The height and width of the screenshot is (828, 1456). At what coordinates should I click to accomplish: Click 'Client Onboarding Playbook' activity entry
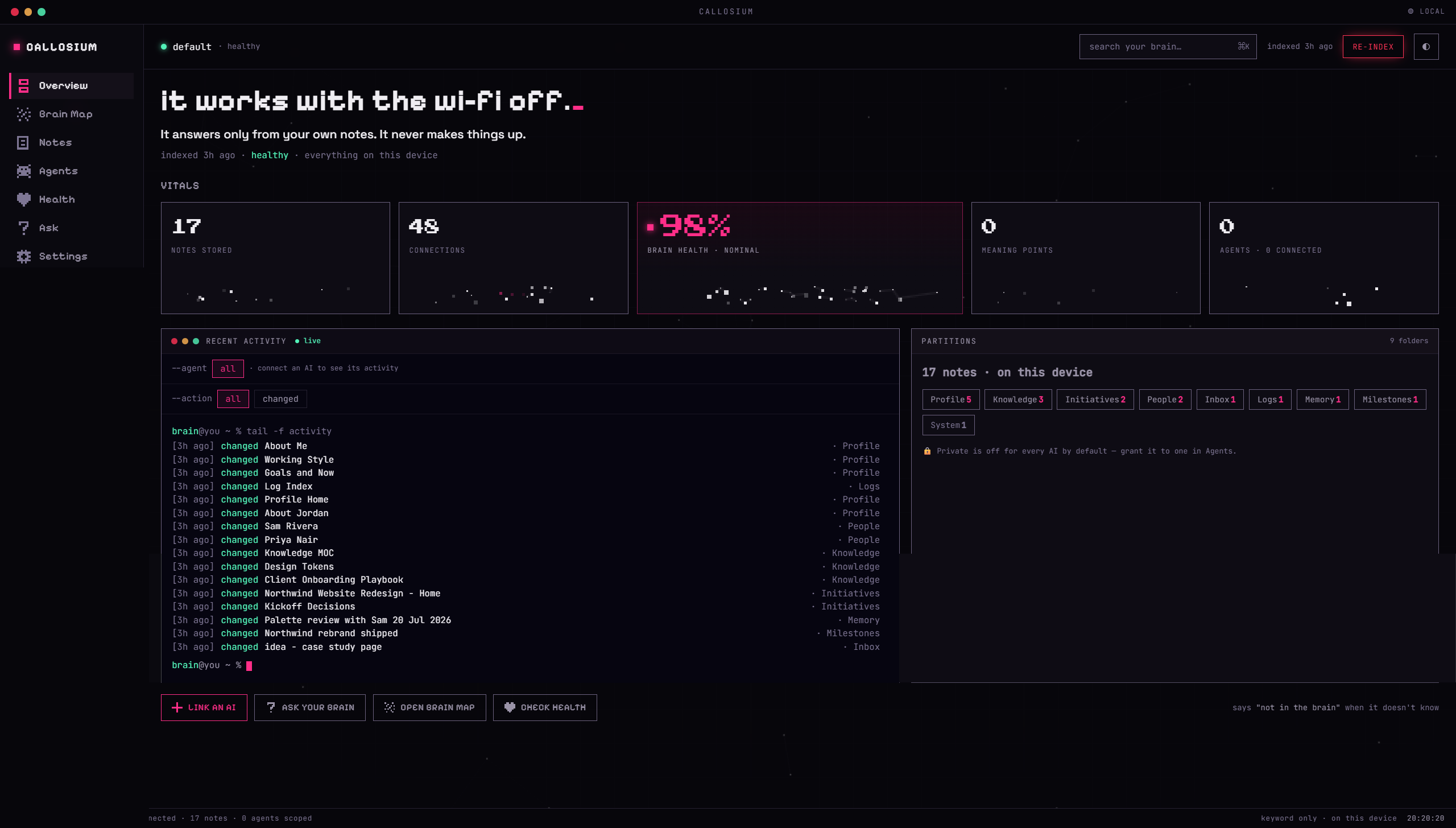pyautogui.click(x=526, y=580)
